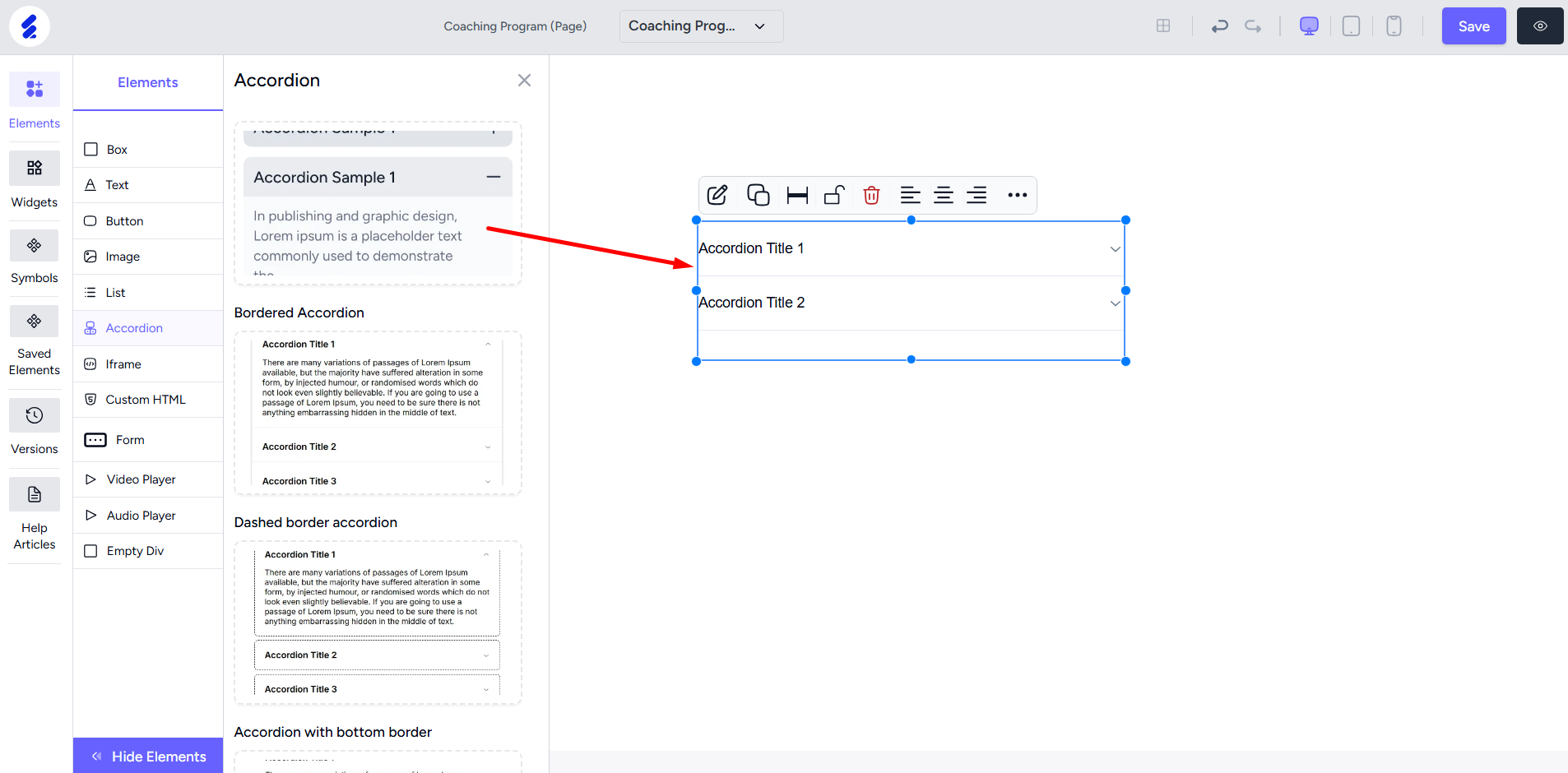Image resolution: width=1568 pixels, height=773 pixels.
Task: Switch to desktop view
Action: coord(1309,26)
